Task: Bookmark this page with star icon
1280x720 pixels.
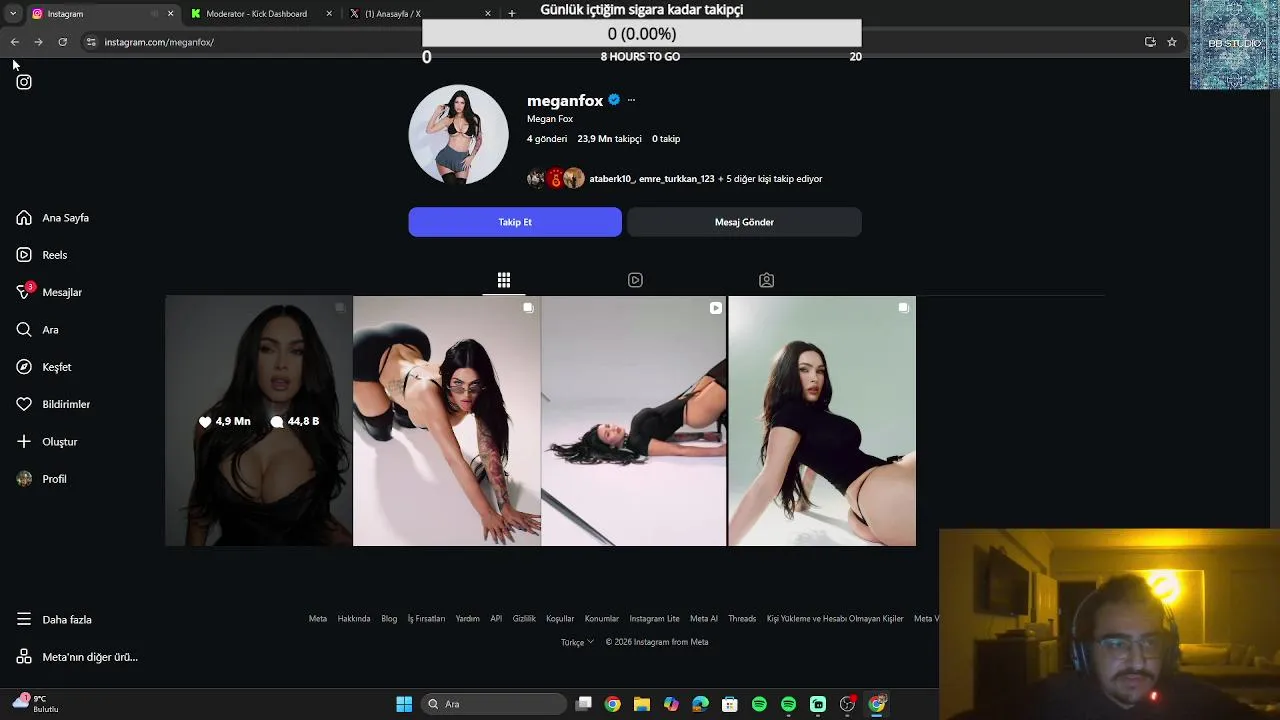Action: [x=1172, y=42]
